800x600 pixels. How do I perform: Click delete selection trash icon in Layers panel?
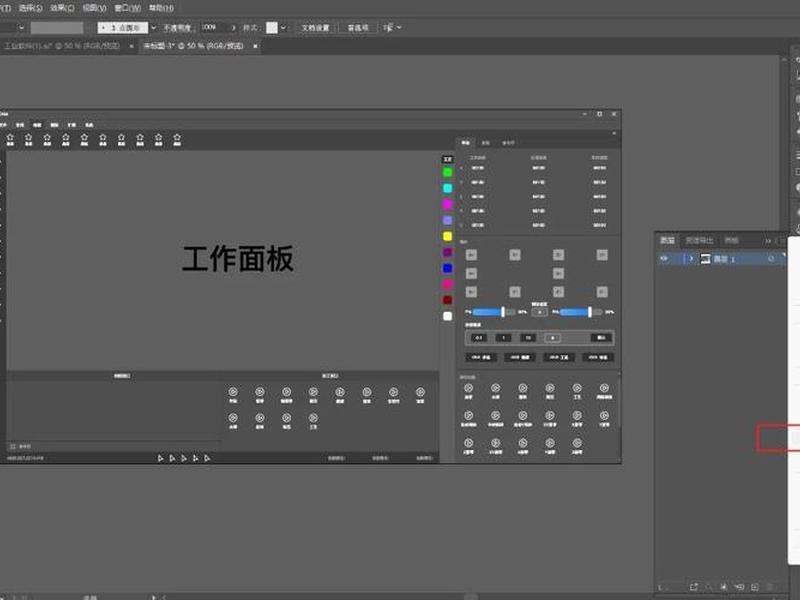click(770, 587)
